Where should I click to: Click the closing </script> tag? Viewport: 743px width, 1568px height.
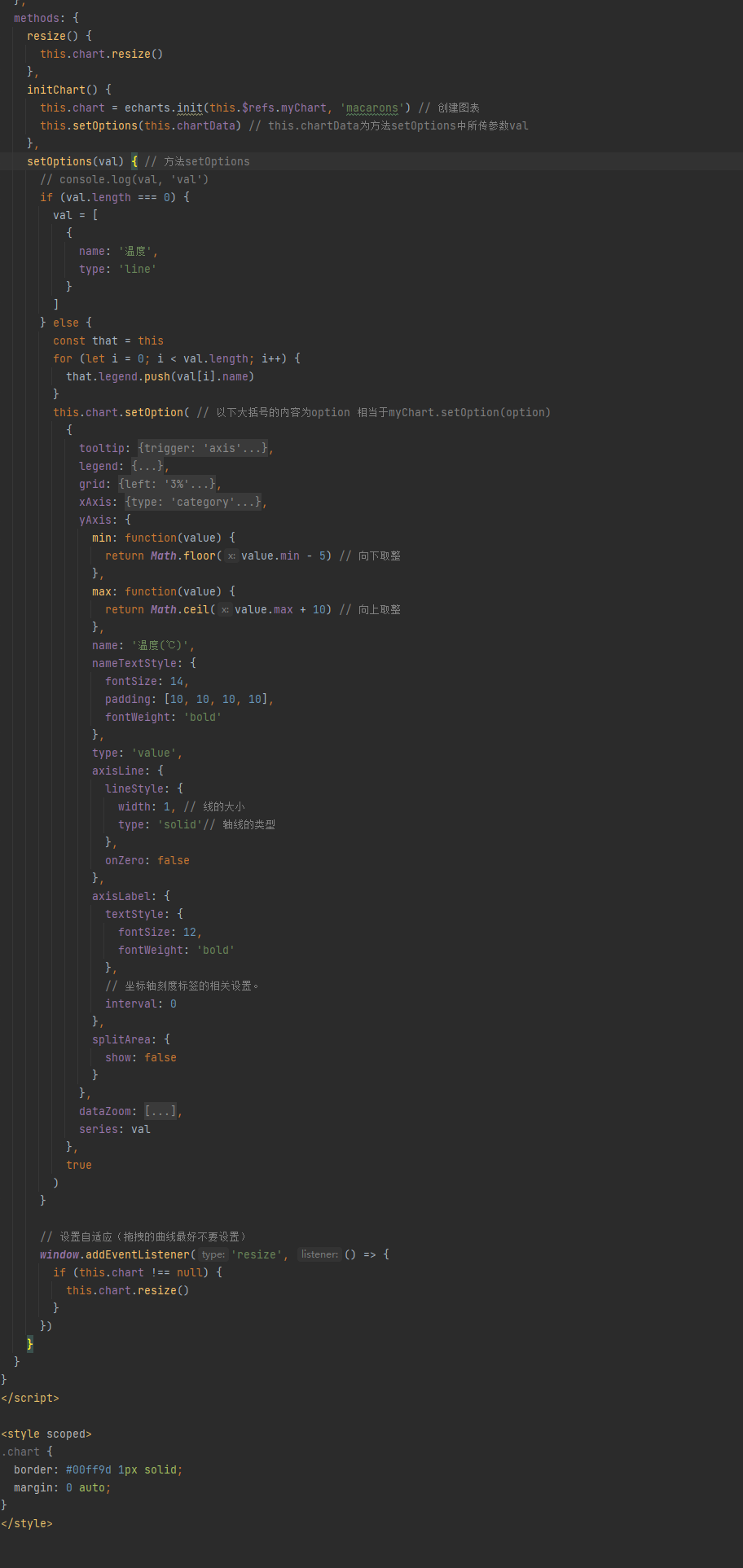30,1398
